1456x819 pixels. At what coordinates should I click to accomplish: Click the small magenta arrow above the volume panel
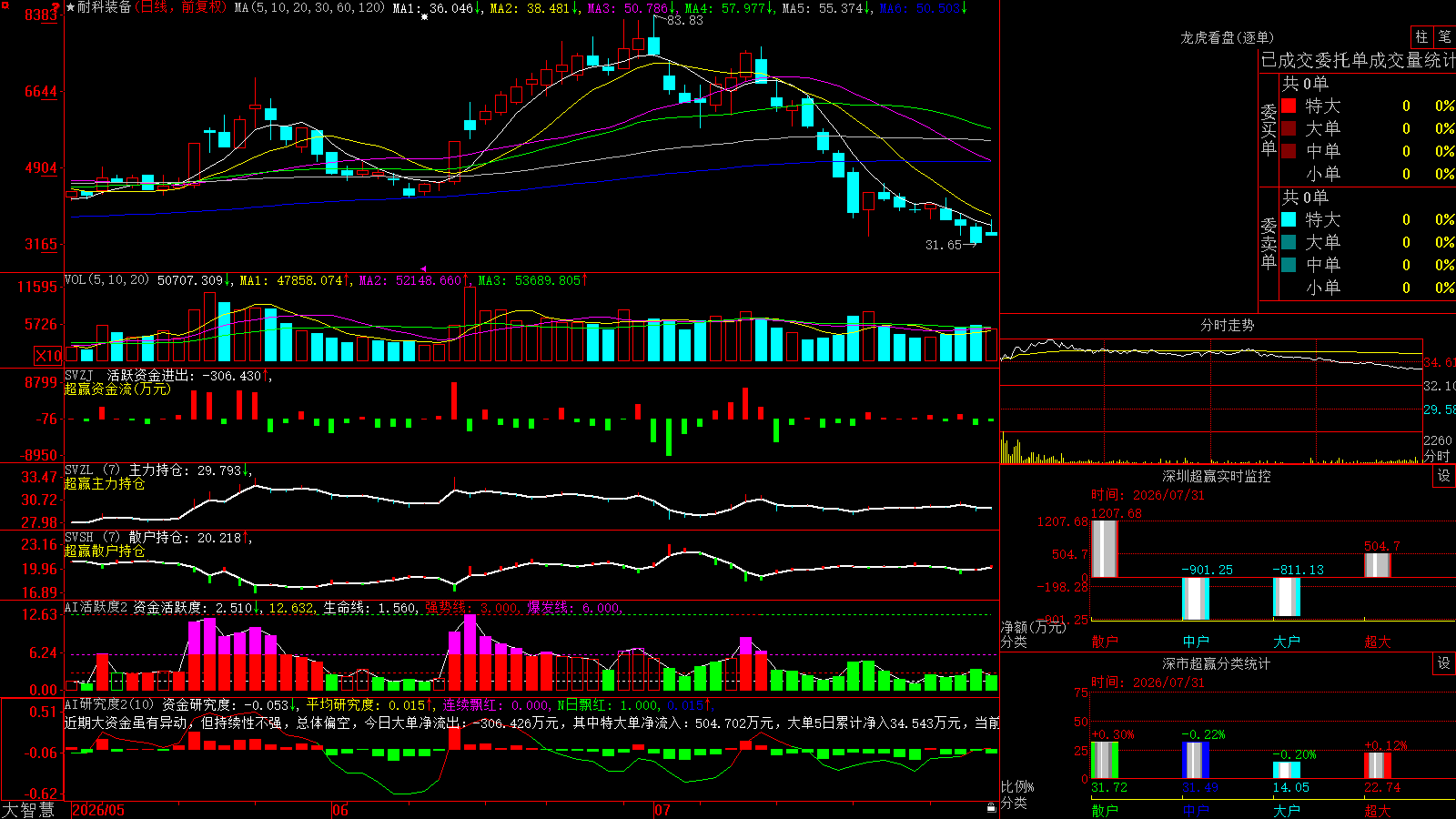click(423, 268)
